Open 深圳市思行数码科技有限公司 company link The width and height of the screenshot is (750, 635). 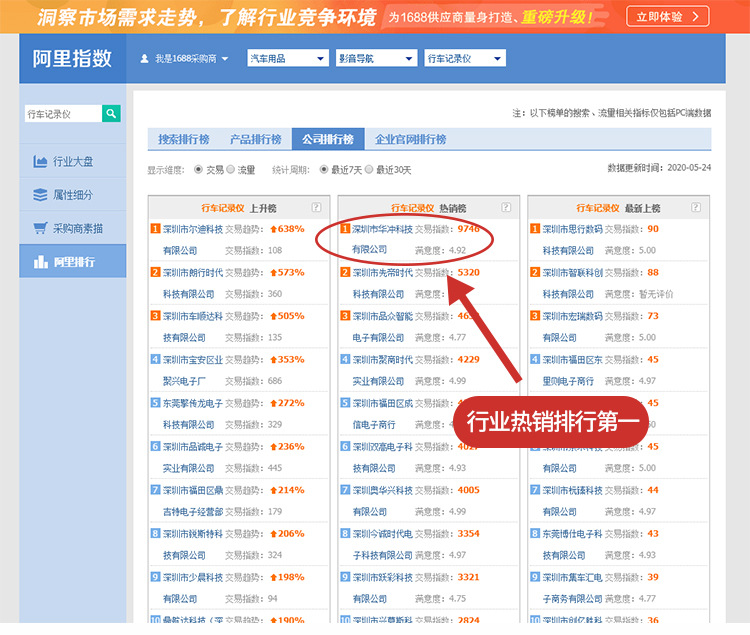[572, 240]
